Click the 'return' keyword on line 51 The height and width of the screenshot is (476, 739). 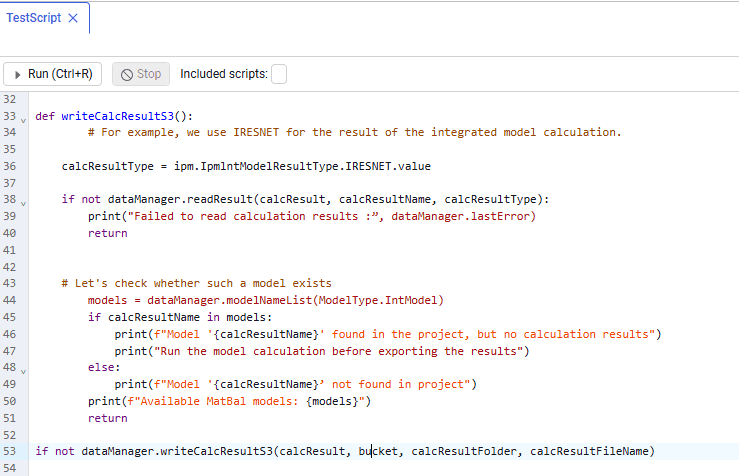pos(107,418)
